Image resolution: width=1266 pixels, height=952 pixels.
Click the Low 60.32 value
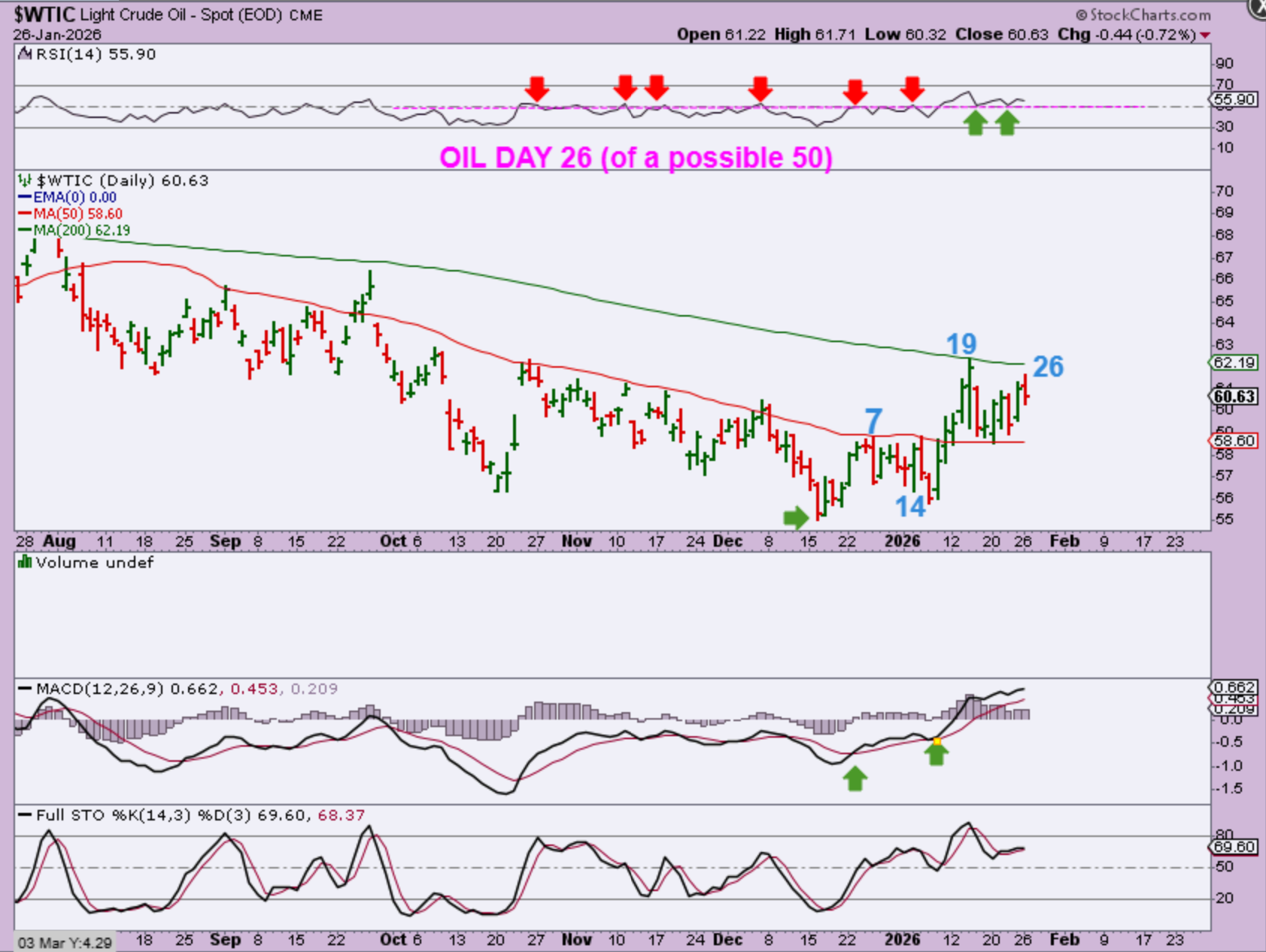pyautogui.click(x=905, y=35)
